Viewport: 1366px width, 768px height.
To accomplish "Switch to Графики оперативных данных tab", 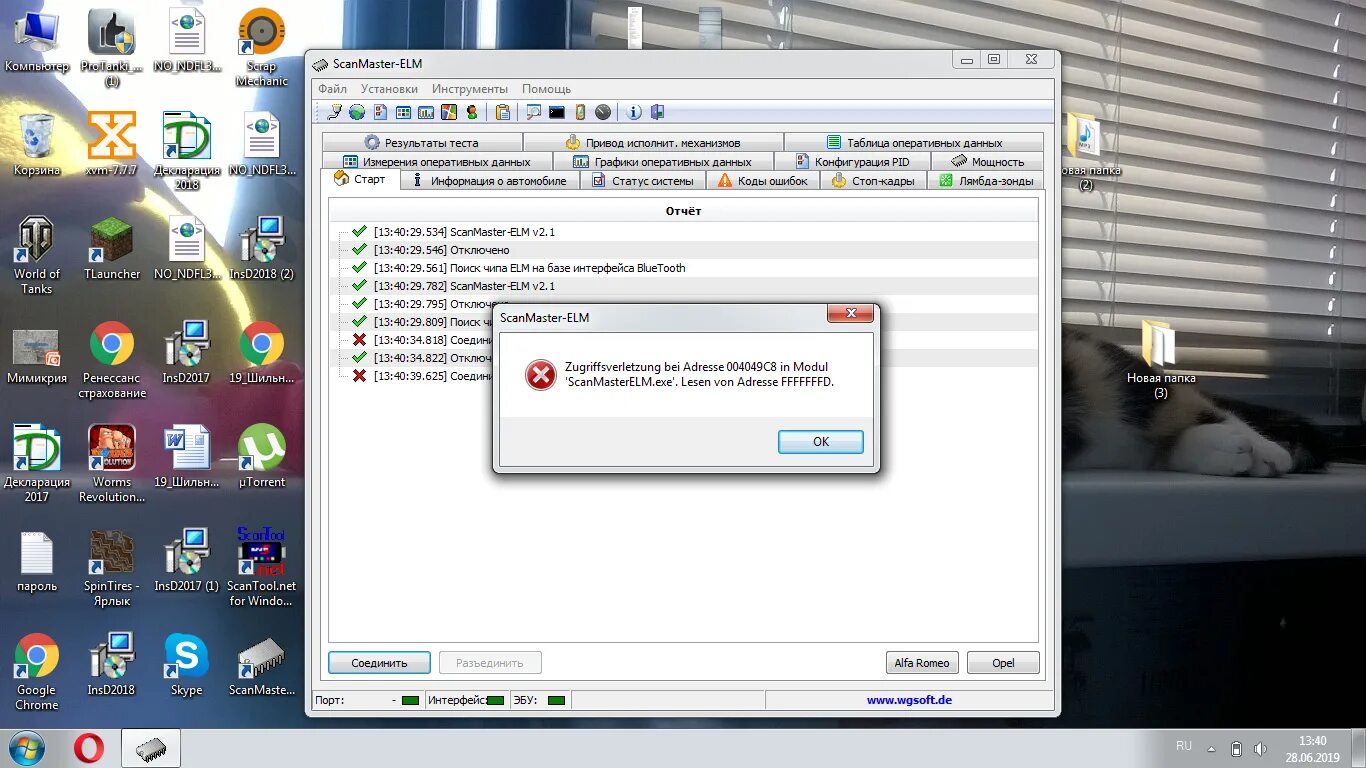I will point(662,161).
